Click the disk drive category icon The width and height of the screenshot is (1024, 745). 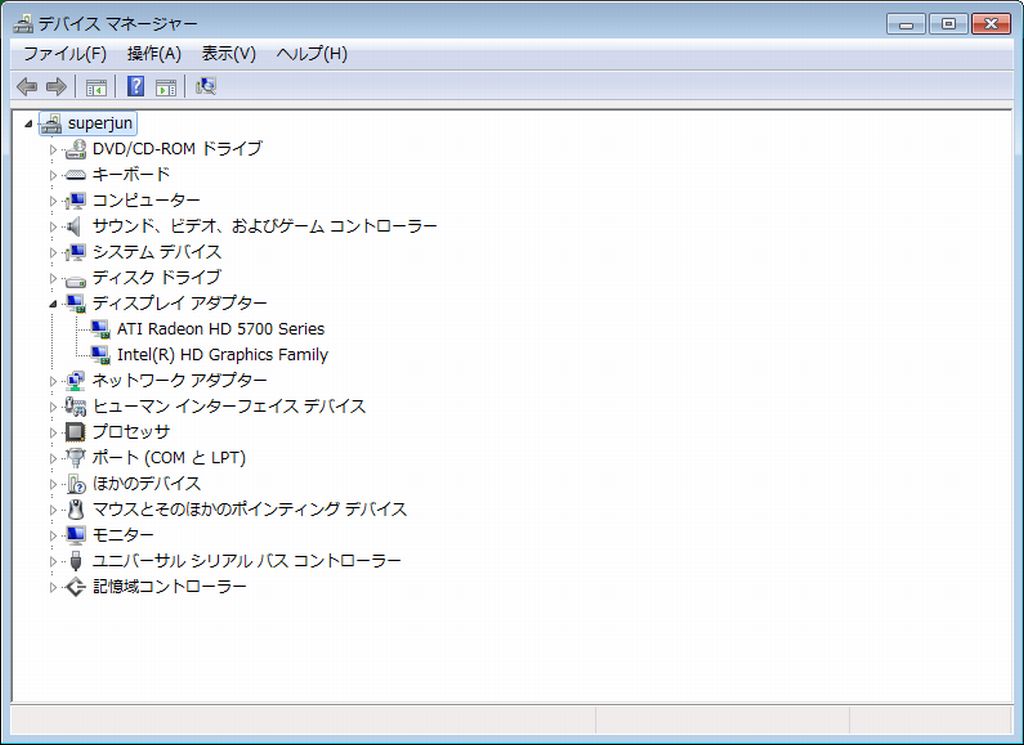pyautogui.click(x=76, y=281)
